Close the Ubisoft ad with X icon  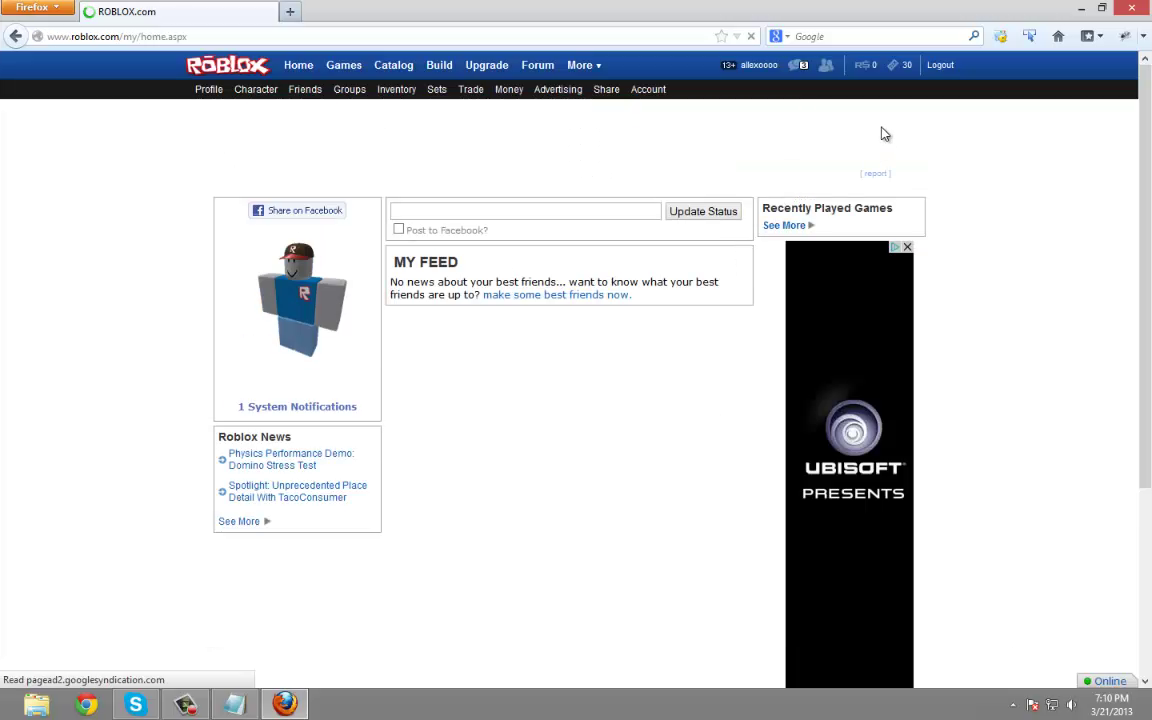click(907, 247)
